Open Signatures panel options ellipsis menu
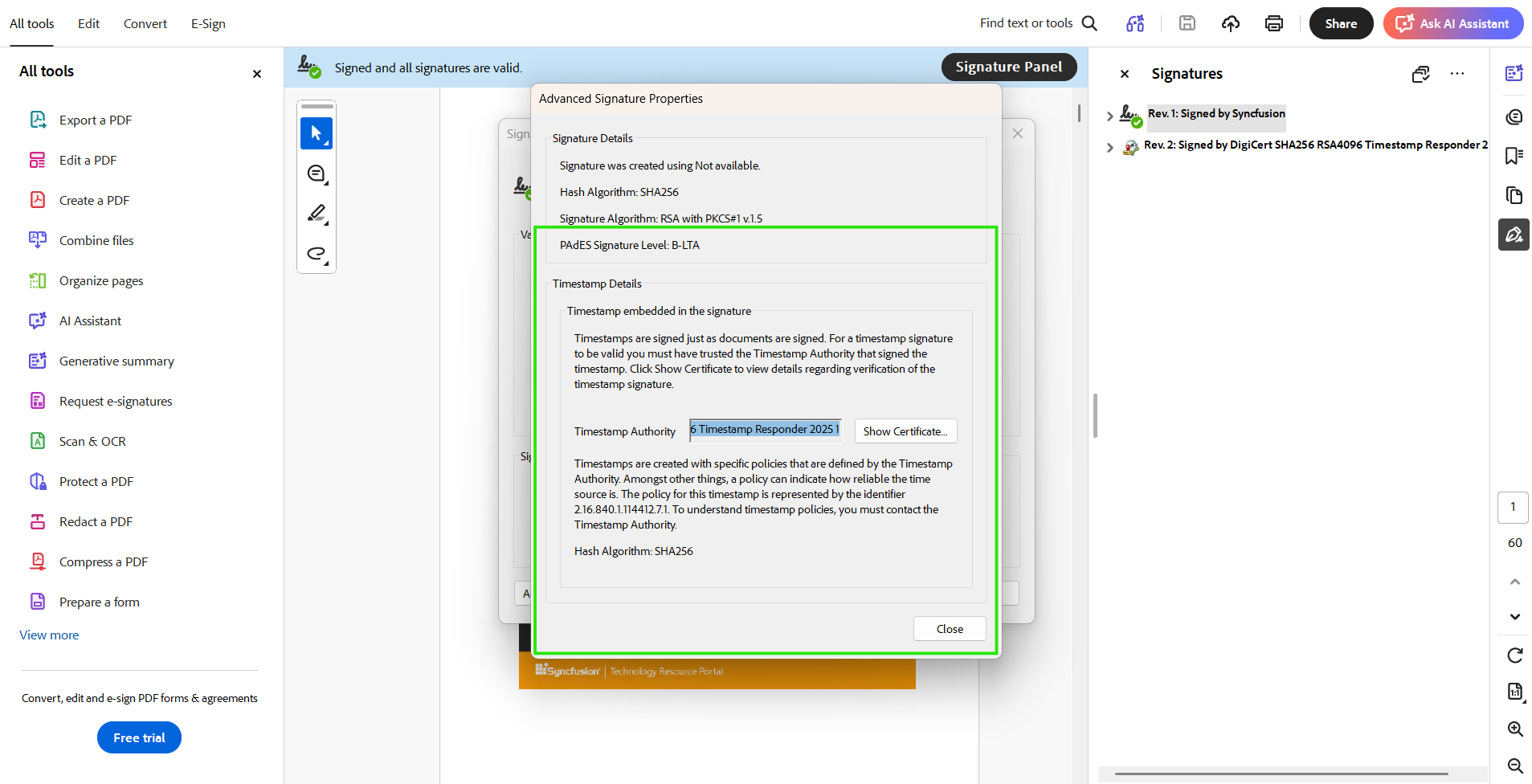 [x=1457, y=74]
